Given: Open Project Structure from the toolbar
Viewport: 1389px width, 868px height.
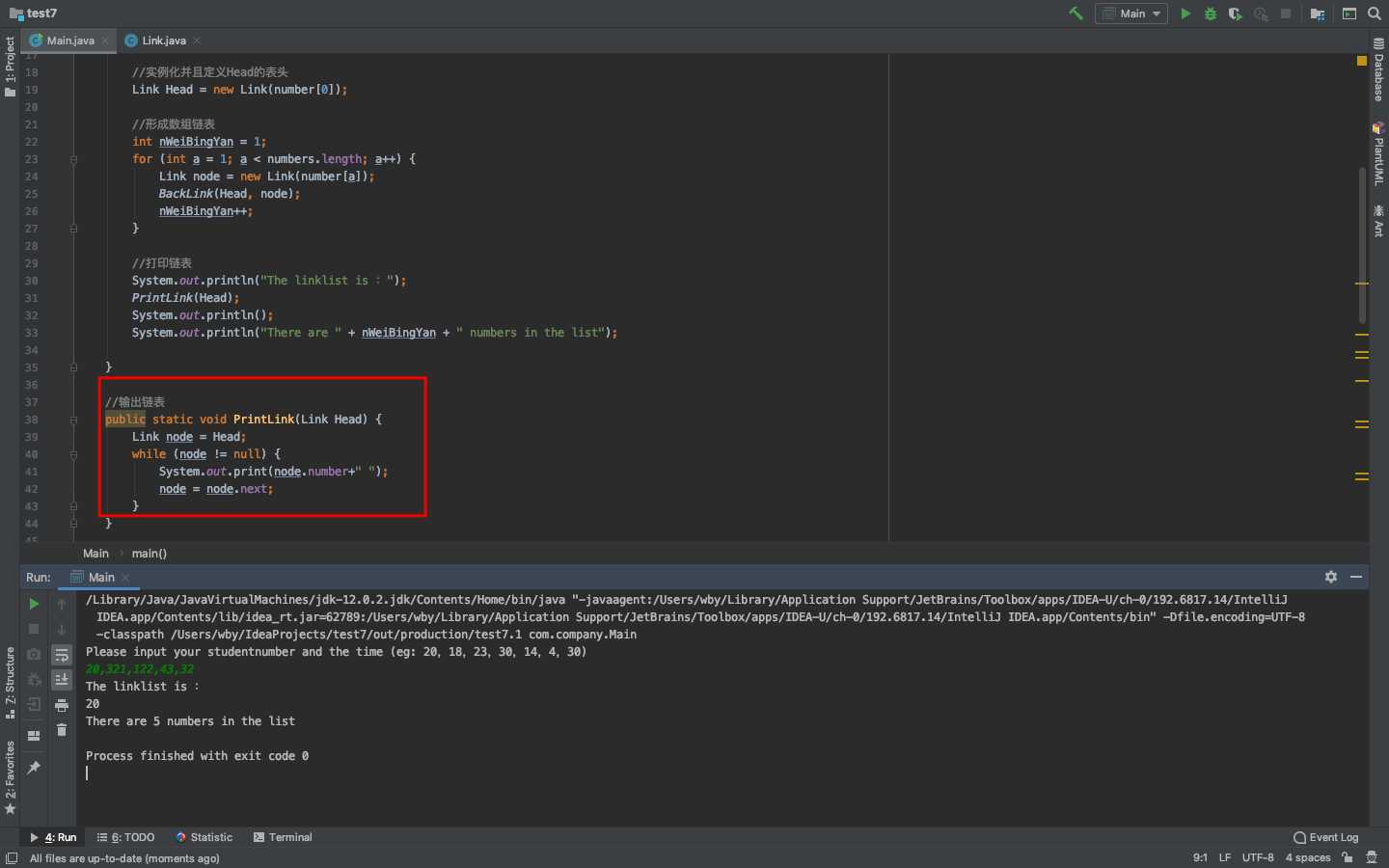Looking at the screenshot, I should tap(1317, 14).
